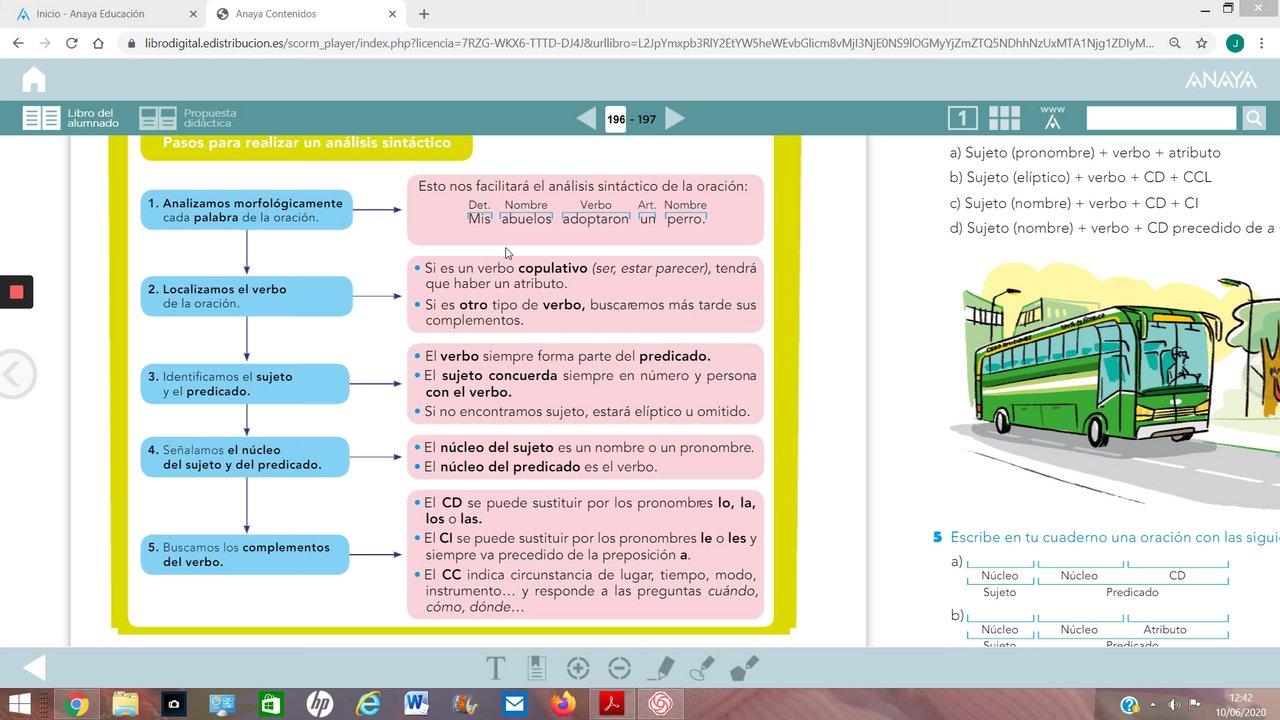Click step 1 Analizamos morfológicamente box
This screenshot has height=720, width=1280.
pos(246,210)
